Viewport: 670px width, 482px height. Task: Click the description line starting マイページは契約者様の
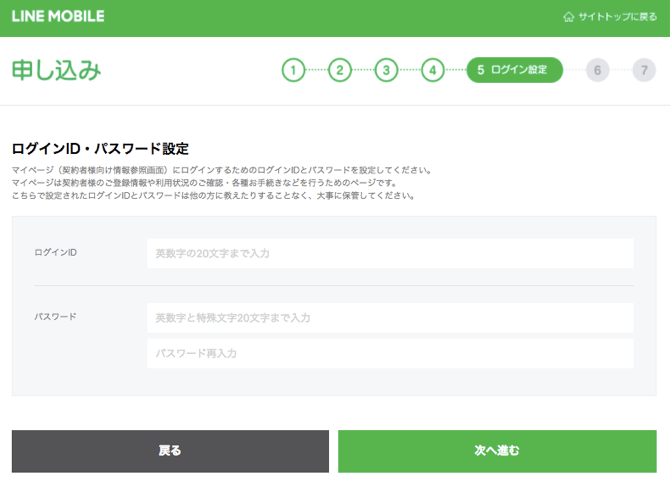(204, 183)
